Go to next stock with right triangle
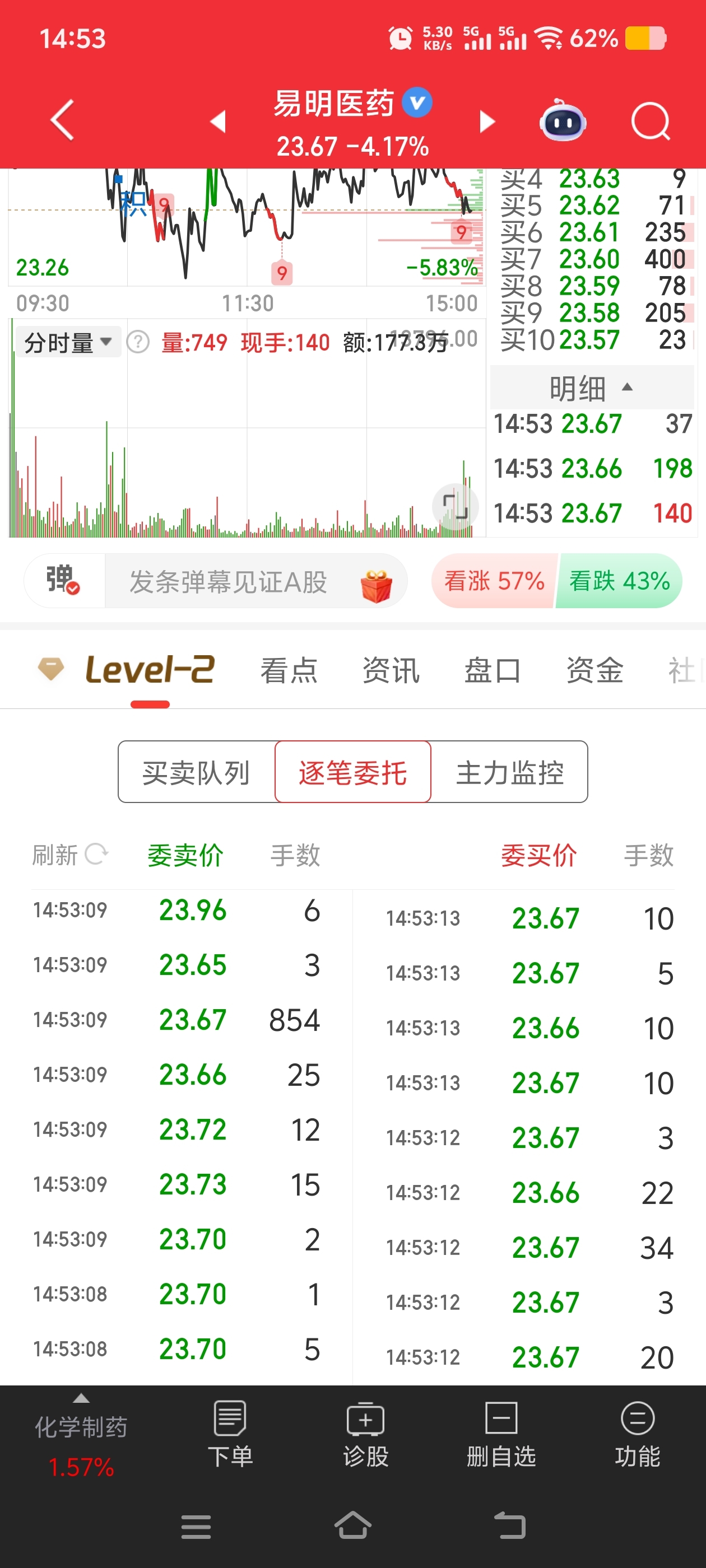The height and width of the screenshot is (1568, 706). click(487, 120)
